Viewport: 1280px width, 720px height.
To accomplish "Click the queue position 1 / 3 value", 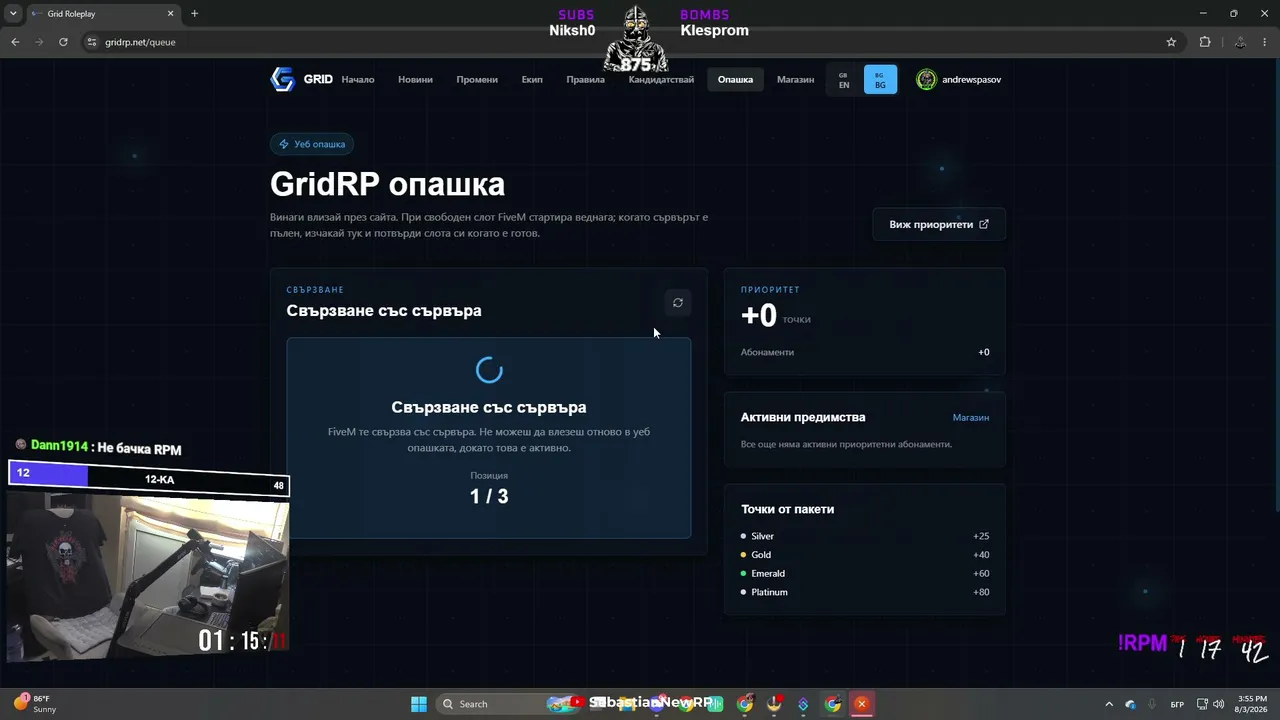I will pos(489,496).
